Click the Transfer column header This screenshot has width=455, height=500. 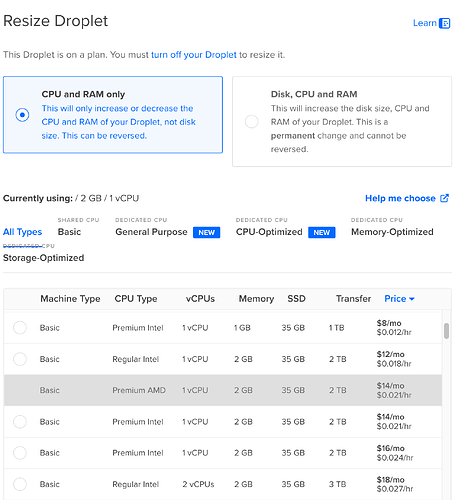[353, 299]
